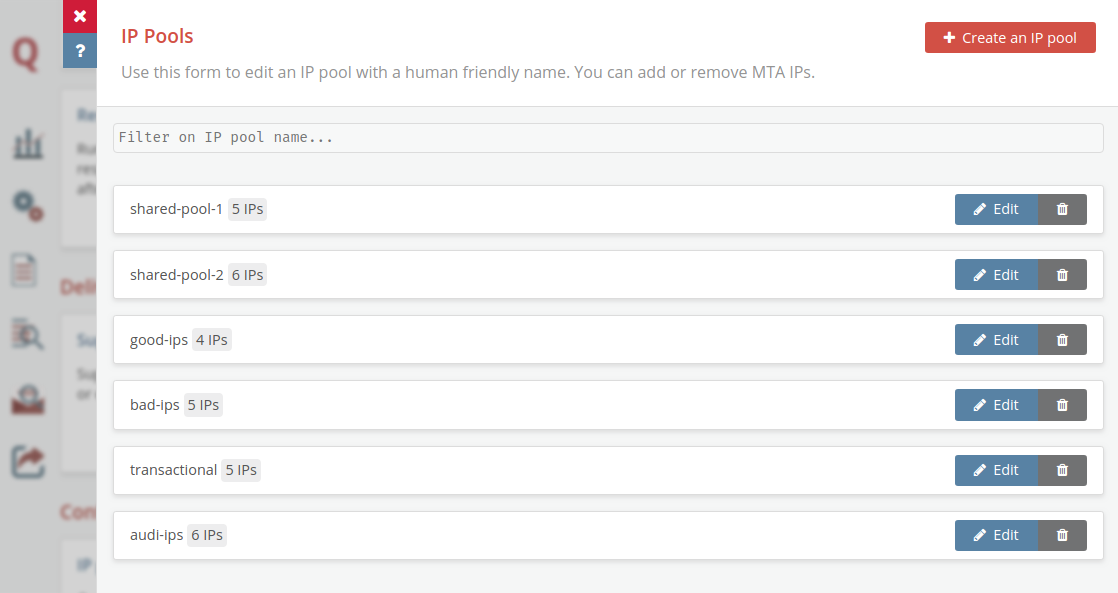Select the log document icon in sidebar
Image resolution: width=1118 pixels, height=593 pixels.
(x=27, y=270)
